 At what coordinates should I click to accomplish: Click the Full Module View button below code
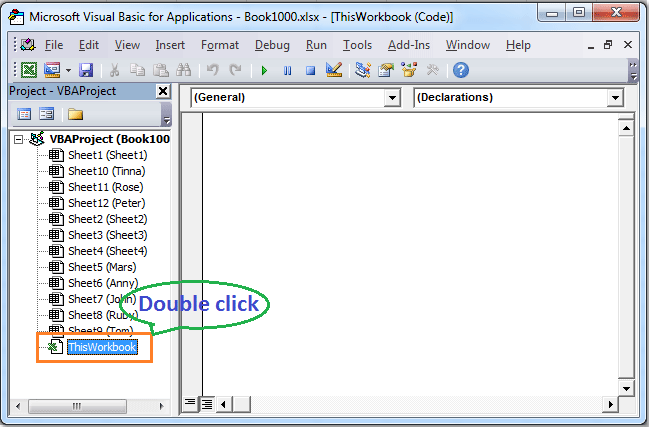point(206,404)
